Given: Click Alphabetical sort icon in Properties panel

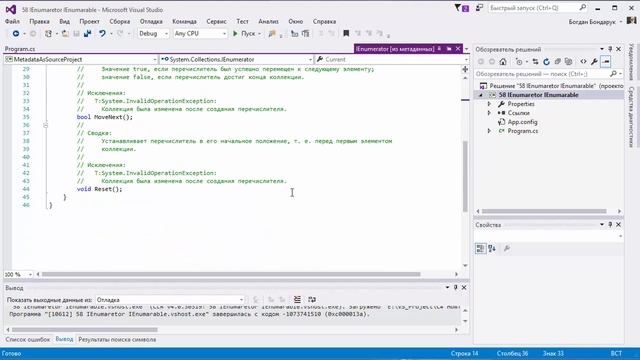Looking at the screenshot, I should point(492,248).
